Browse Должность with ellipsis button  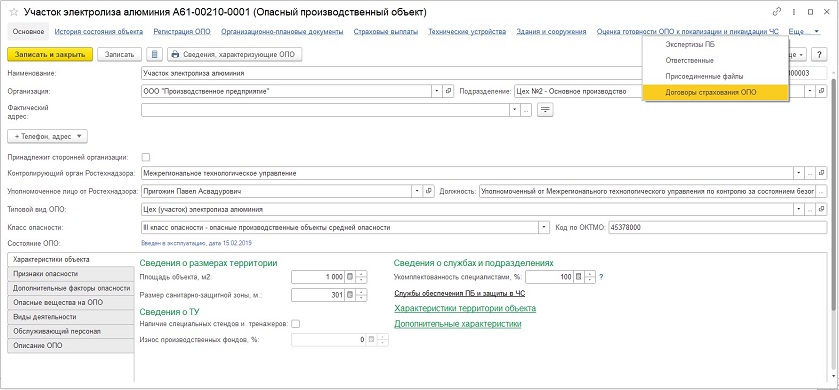tap(822, 191)
